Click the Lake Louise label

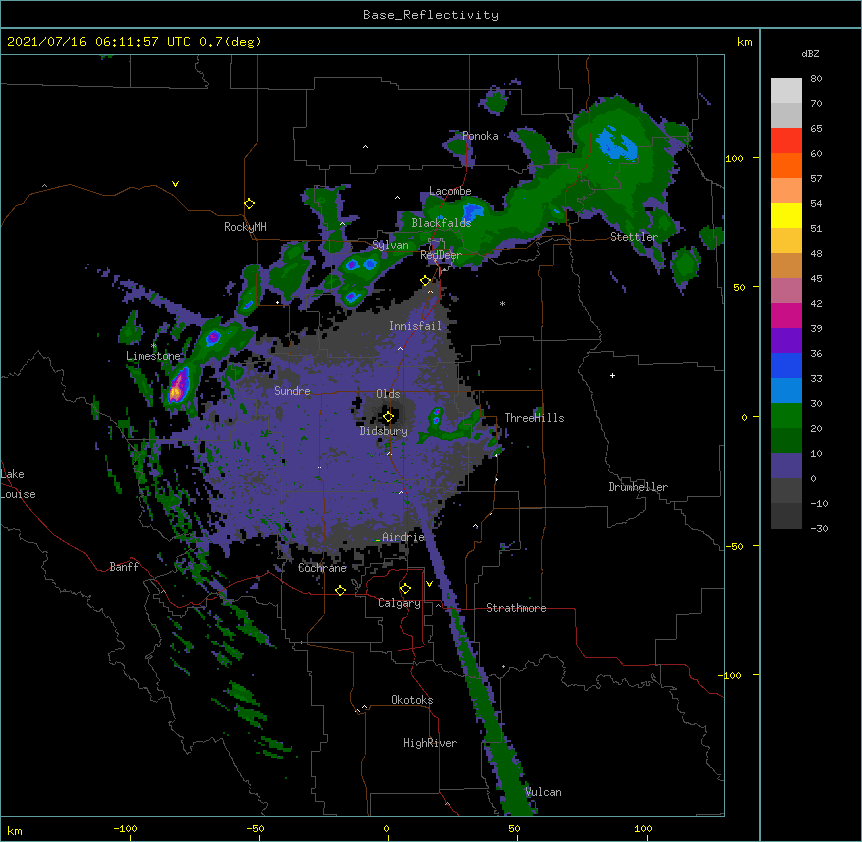click(x=18, y=484)
